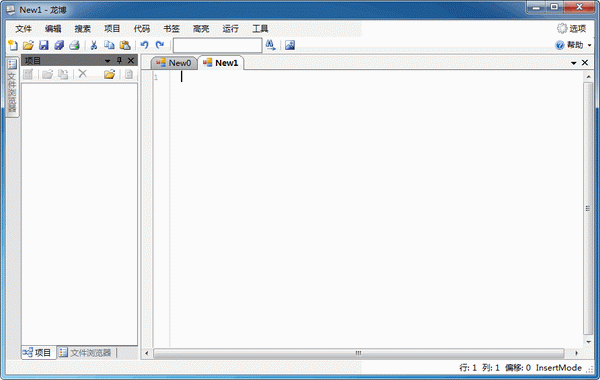Open the document tab list dropdown
This screenshot has height=380, width=600.
(x=574, y=63)
